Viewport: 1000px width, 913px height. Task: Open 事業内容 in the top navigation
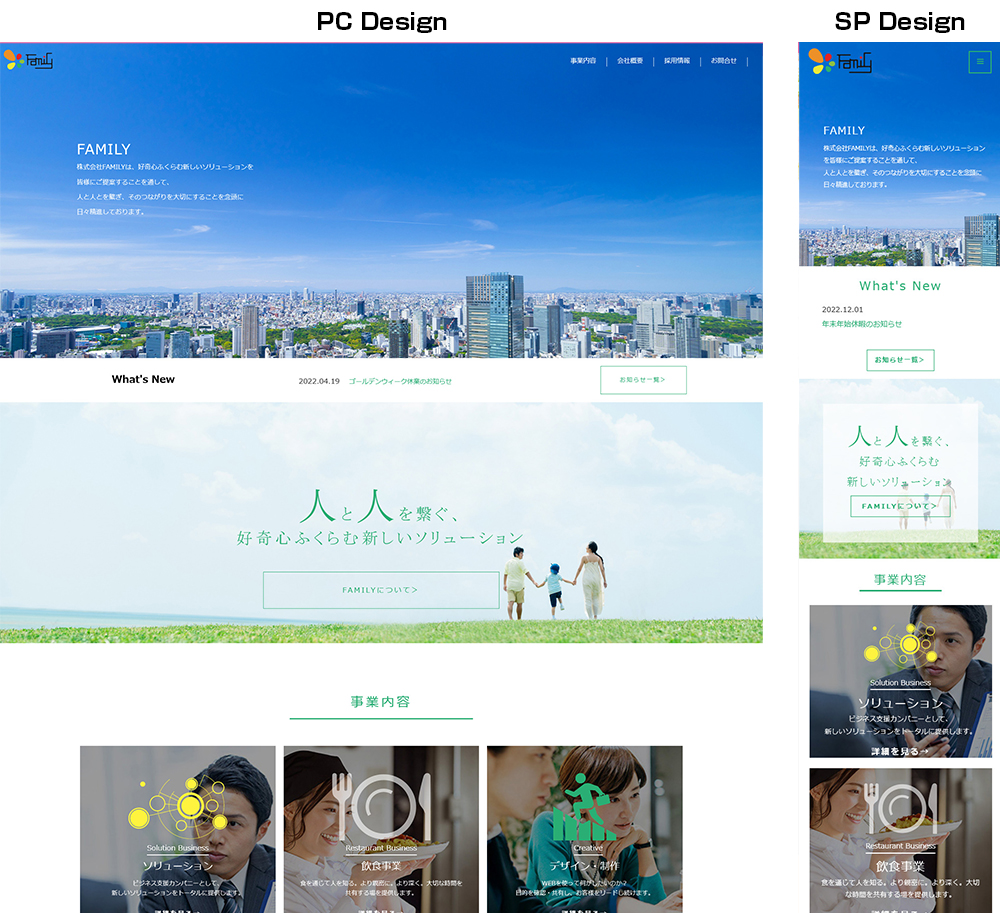point(583,61)
